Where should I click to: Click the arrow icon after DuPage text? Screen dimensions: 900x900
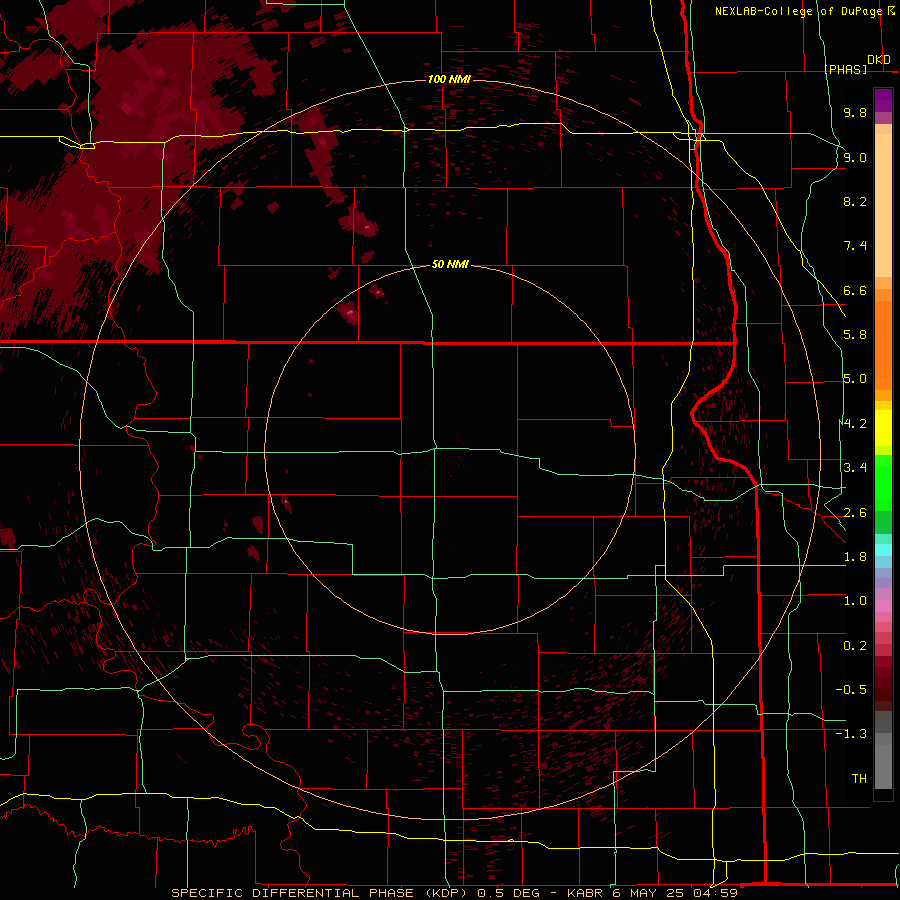[x=891, y=11]
